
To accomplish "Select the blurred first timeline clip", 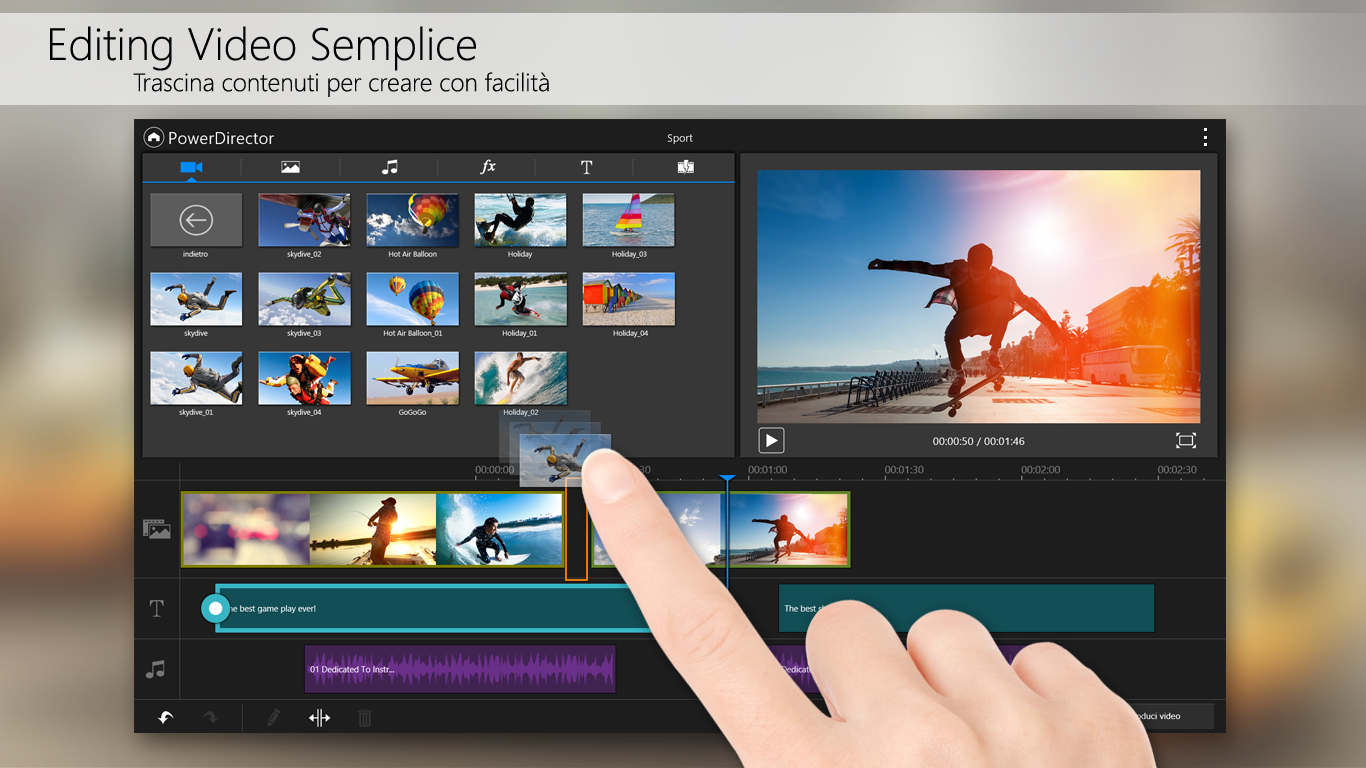I will pos(246,530).
